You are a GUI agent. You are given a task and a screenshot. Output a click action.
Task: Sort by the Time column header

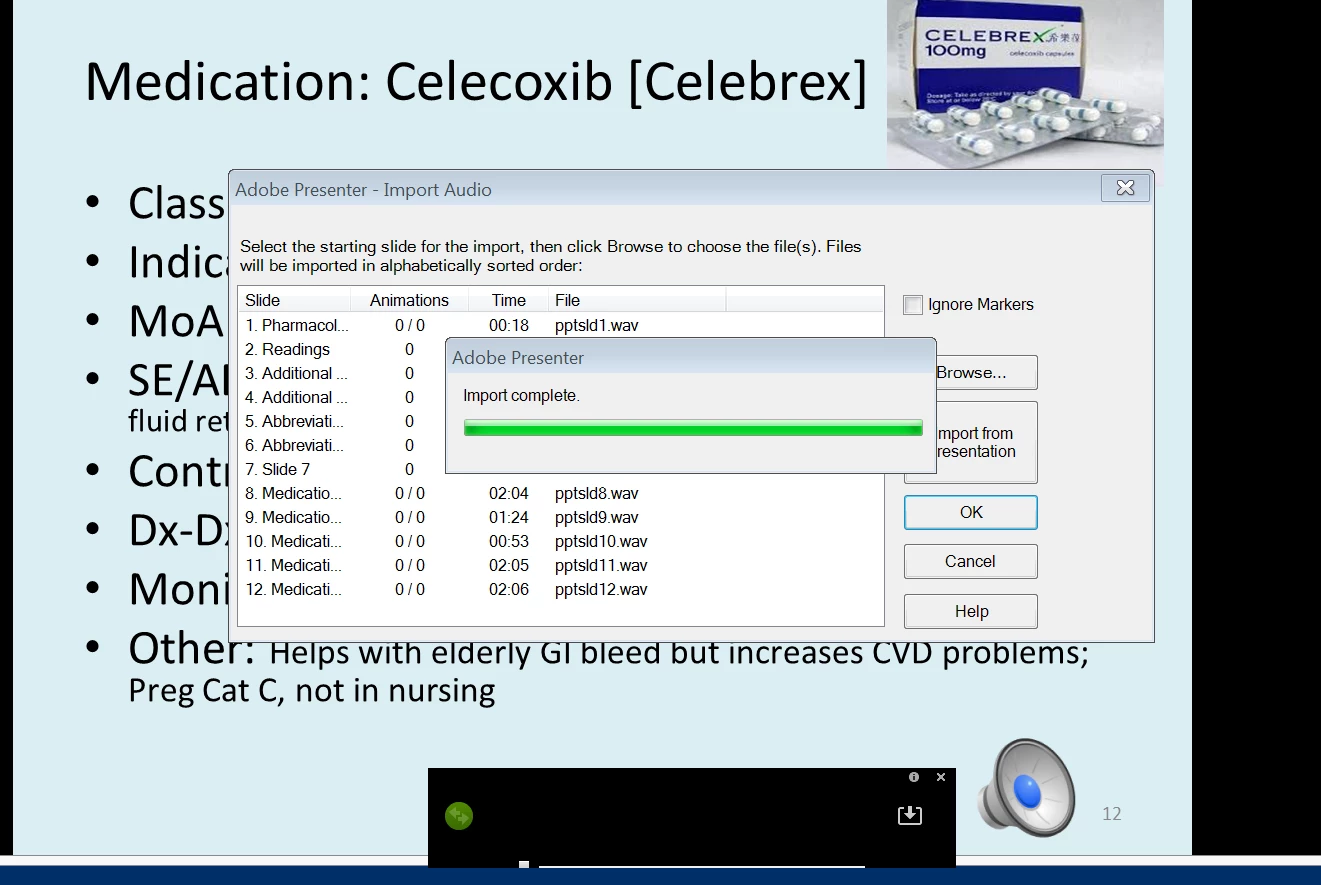[x=508, y=300]
